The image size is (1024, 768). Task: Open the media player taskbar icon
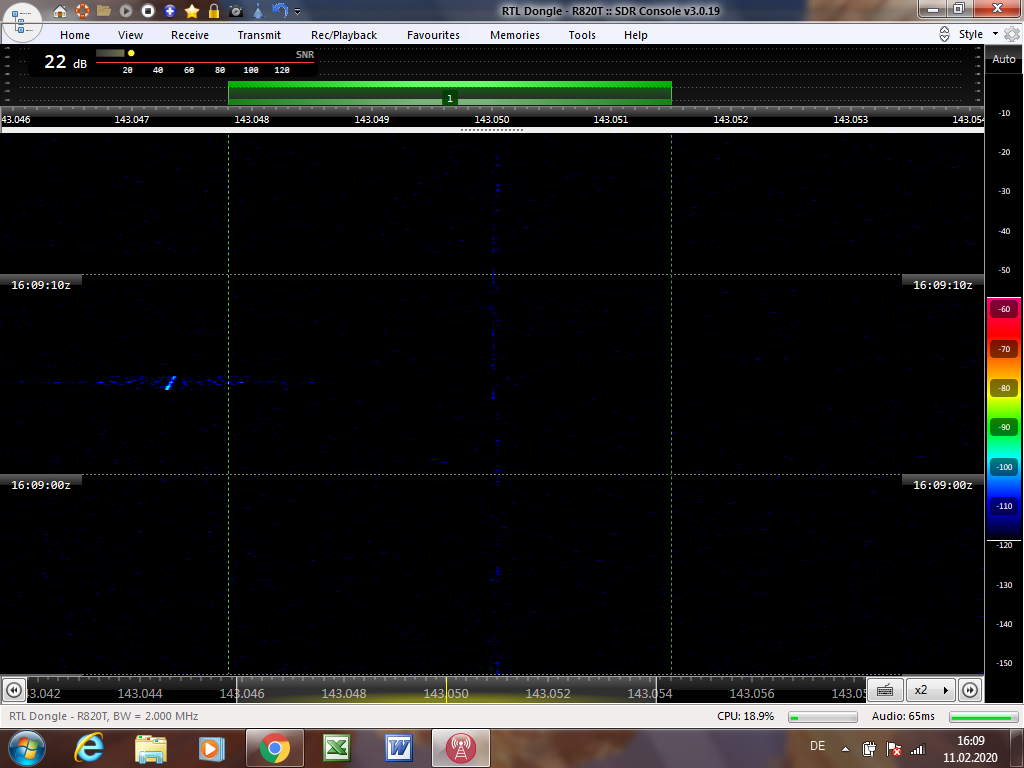212,748
